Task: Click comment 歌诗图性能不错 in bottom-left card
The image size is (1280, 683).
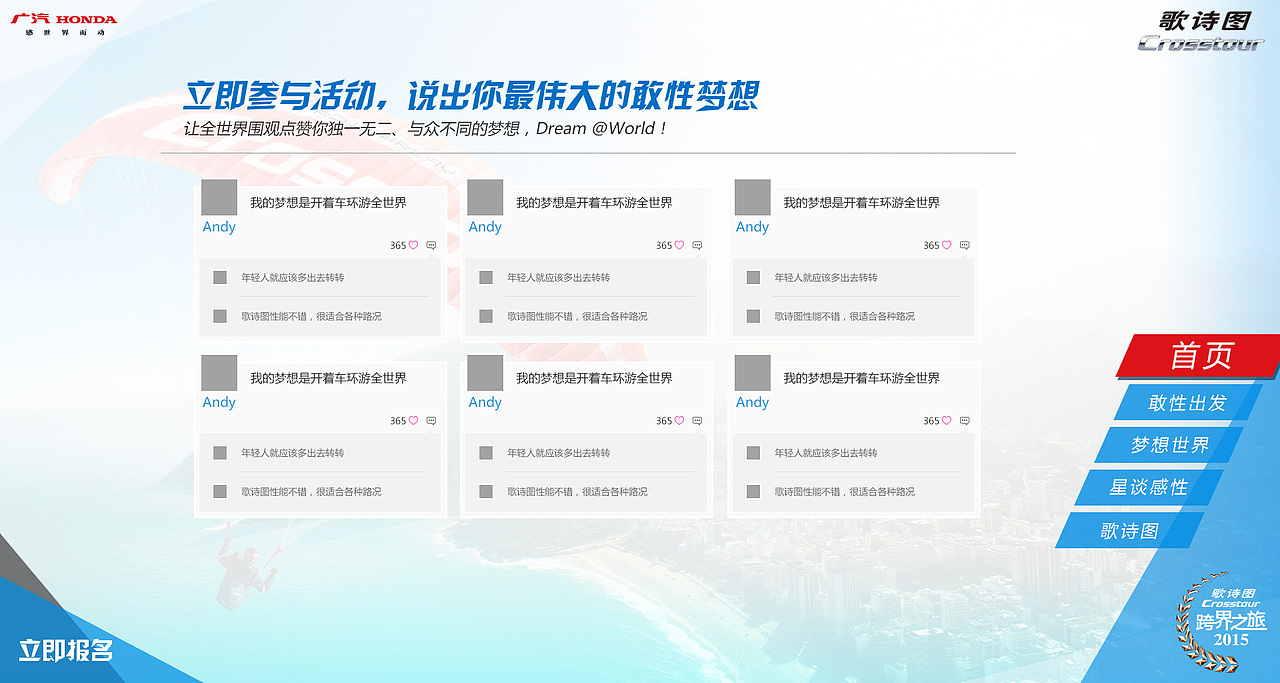Action: (311, 492)
